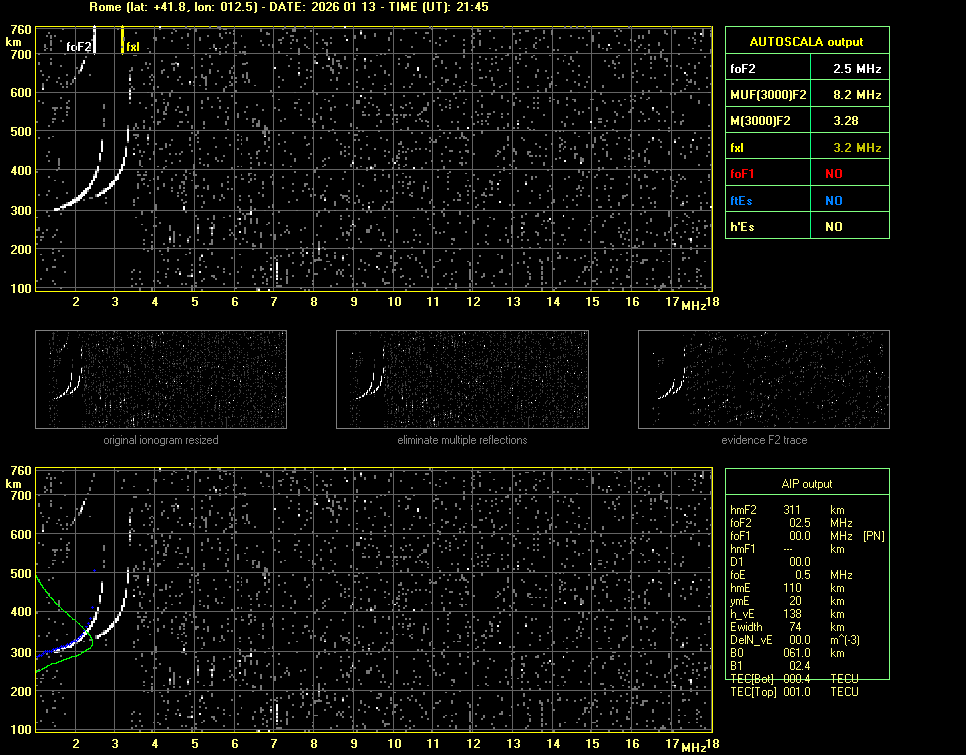This screenshot has width=966, height=755.
Task: Select the AUTOSCALA output header
Action: pyautogui.click(x=806, y=42)
